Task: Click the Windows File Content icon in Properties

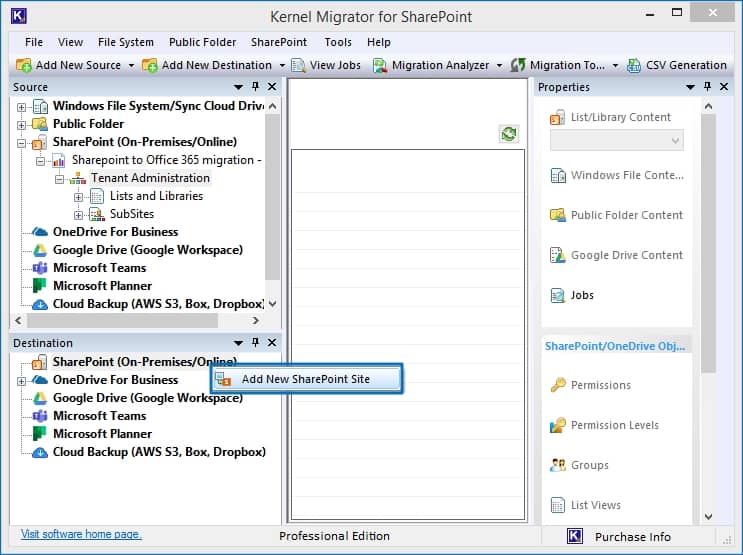Action: 558,175
